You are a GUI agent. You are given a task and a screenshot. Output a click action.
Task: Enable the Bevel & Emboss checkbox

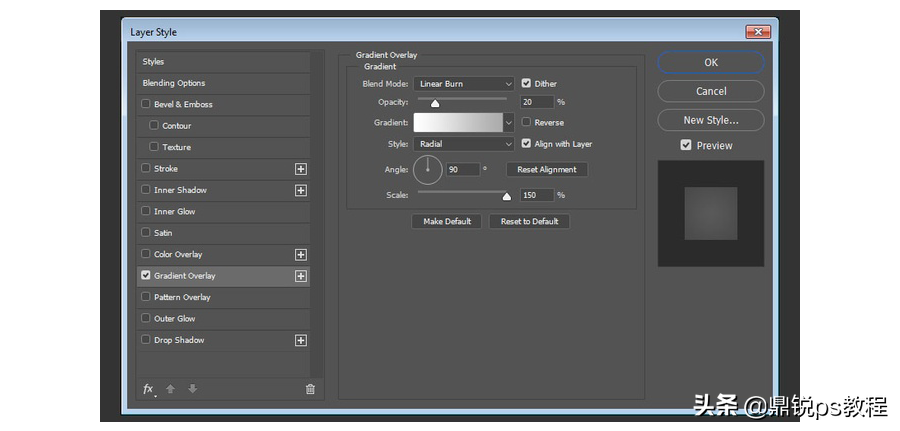tap(146, 104)
